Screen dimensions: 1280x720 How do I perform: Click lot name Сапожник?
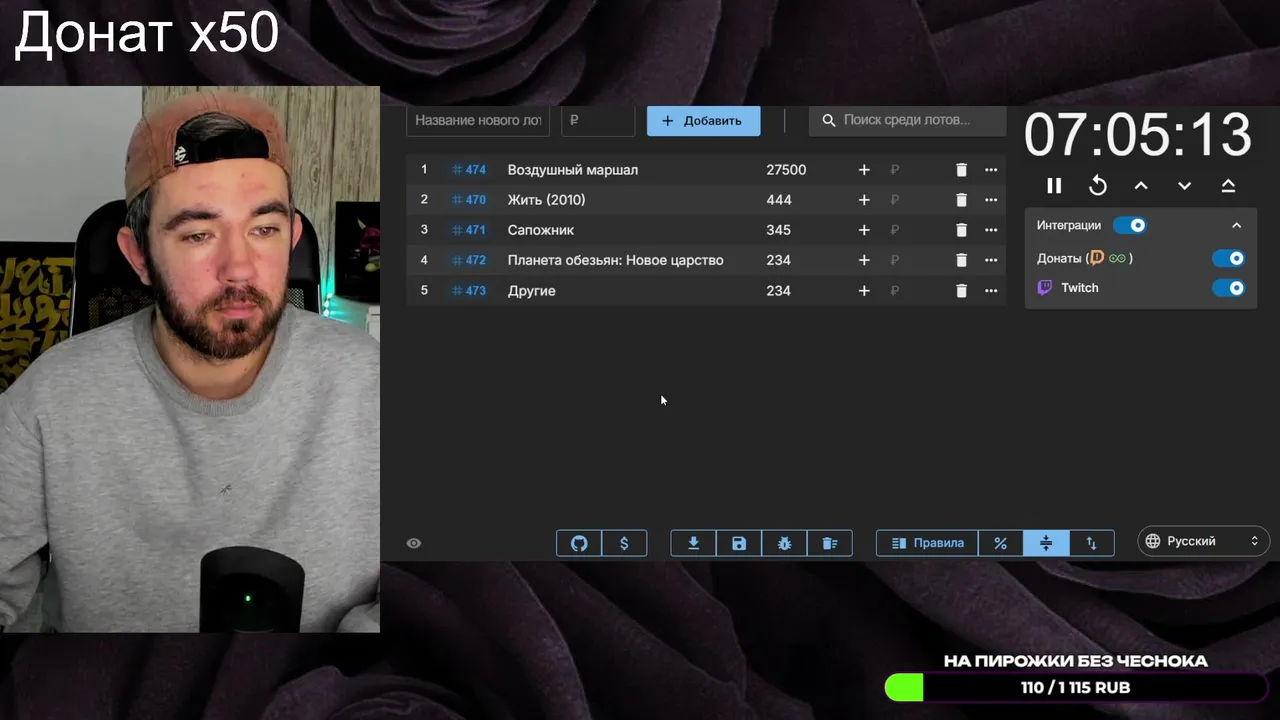point(540,230)
